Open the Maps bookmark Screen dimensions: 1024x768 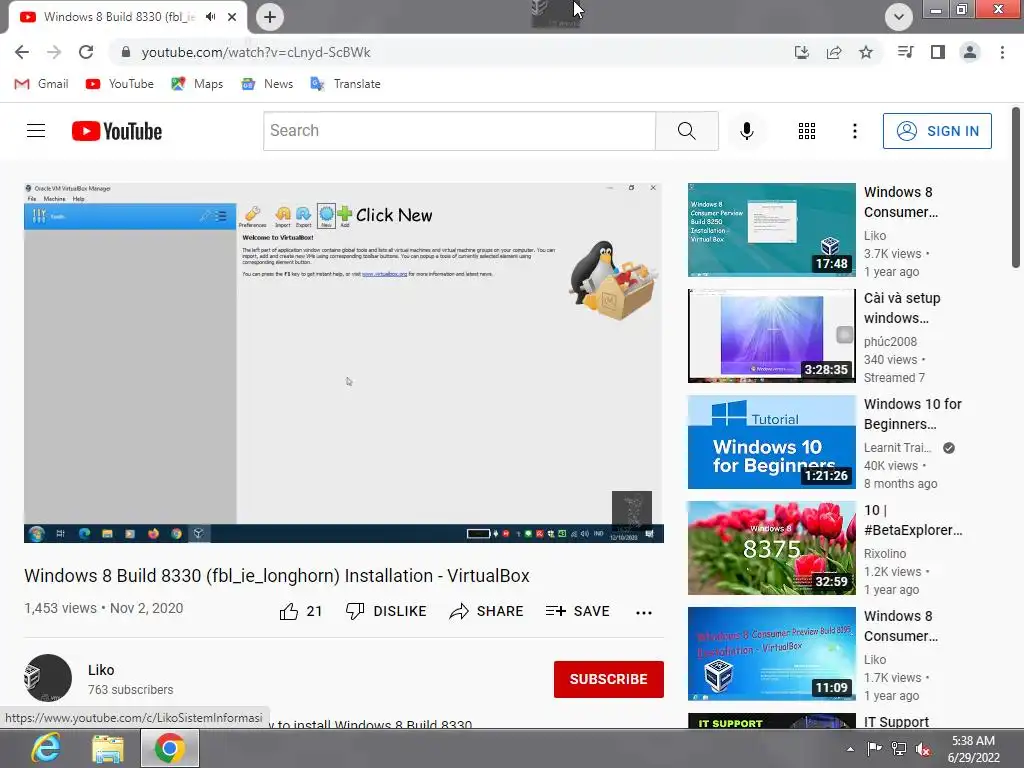[197, 84]
